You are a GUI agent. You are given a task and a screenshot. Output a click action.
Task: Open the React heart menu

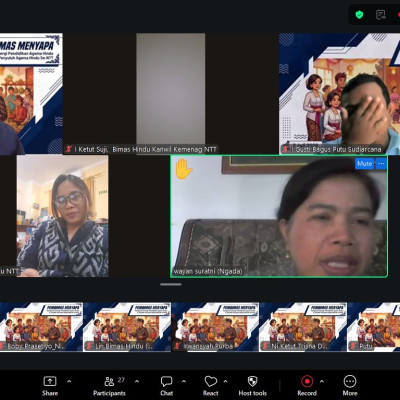click(x=211, y=386)
